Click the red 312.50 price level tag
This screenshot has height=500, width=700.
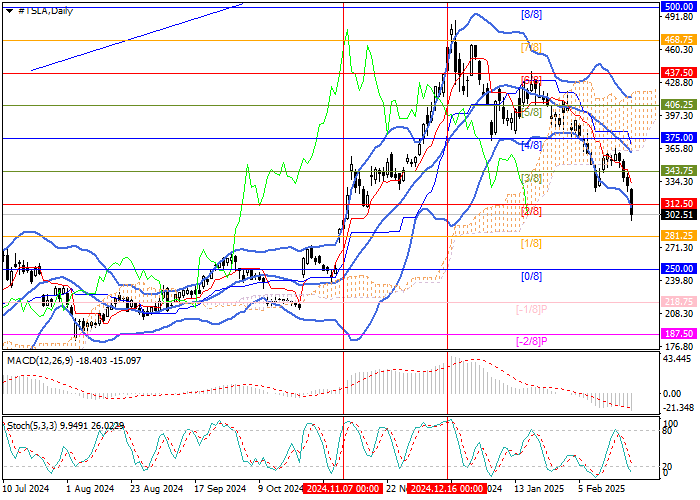679,204
